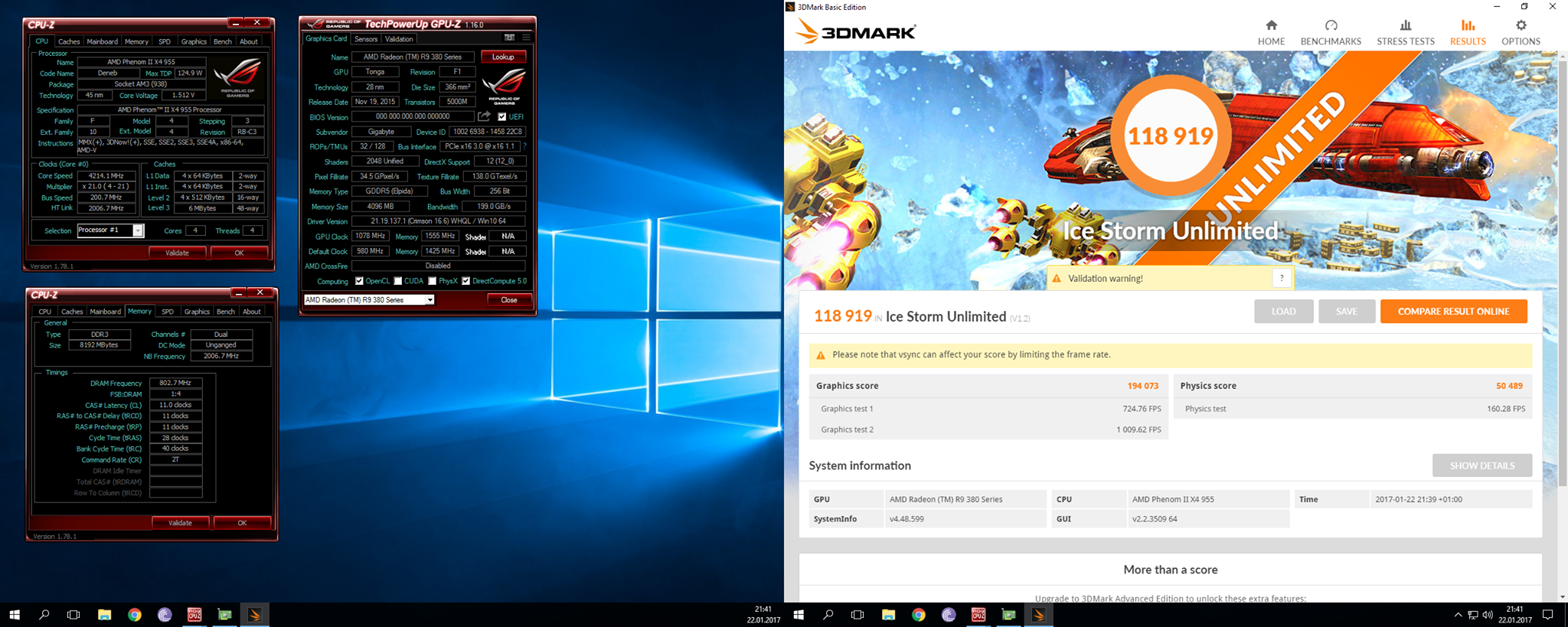The width and height of the screenshot is (1568, 627).
Task: Open SPD tab in CPU-Z memory timings window
Action: tap(168, 312)
